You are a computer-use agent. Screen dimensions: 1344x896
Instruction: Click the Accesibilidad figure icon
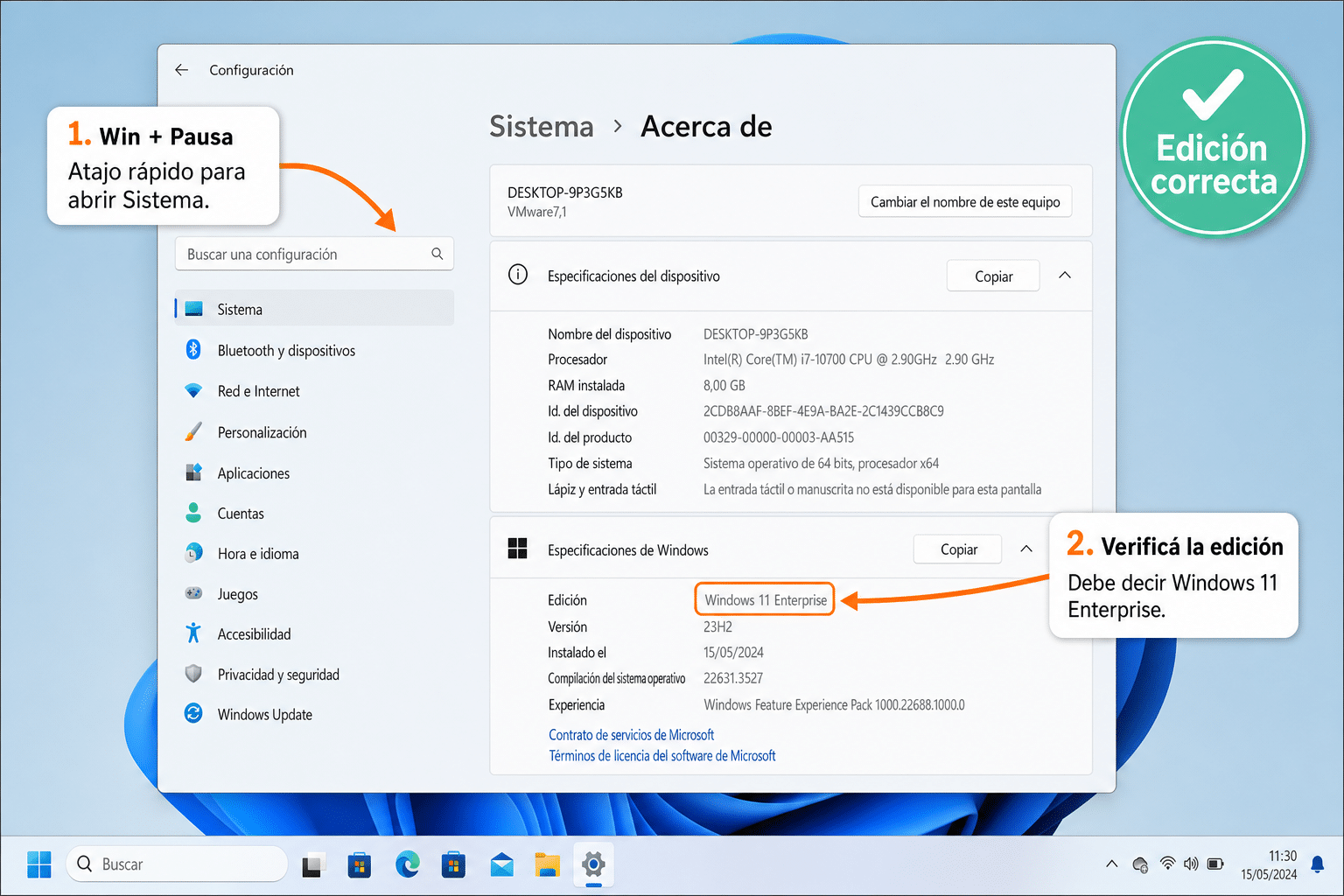point(193,633)
